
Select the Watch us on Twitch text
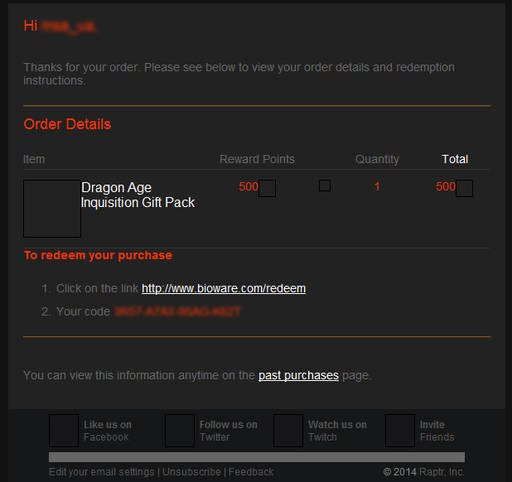coord(337,431)
